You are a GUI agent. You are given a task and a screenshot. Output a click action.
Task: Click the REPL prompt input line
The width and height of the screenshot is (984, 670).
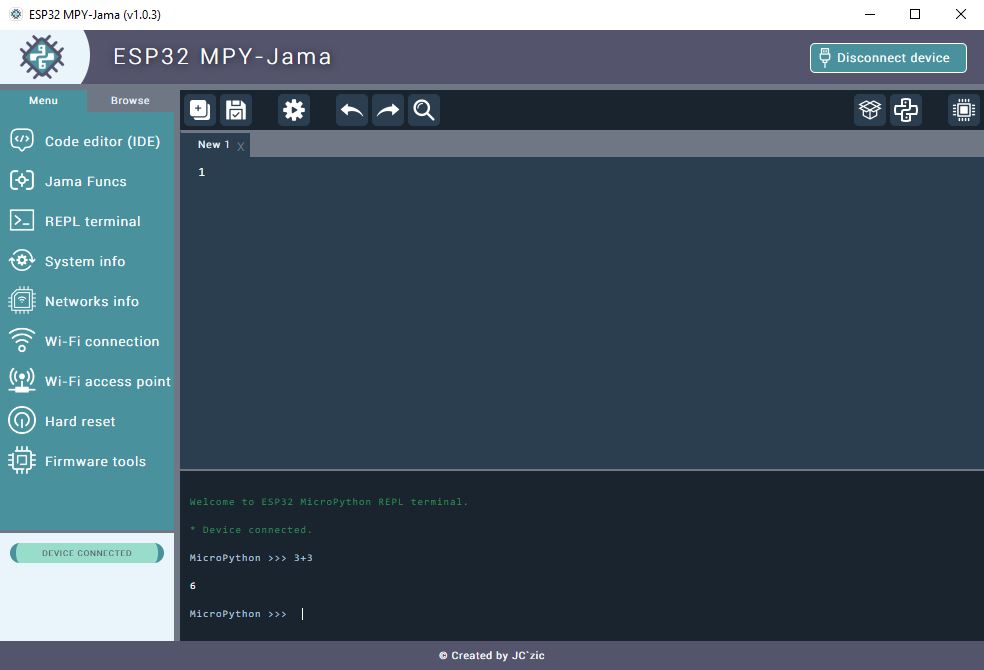point(582,614)
